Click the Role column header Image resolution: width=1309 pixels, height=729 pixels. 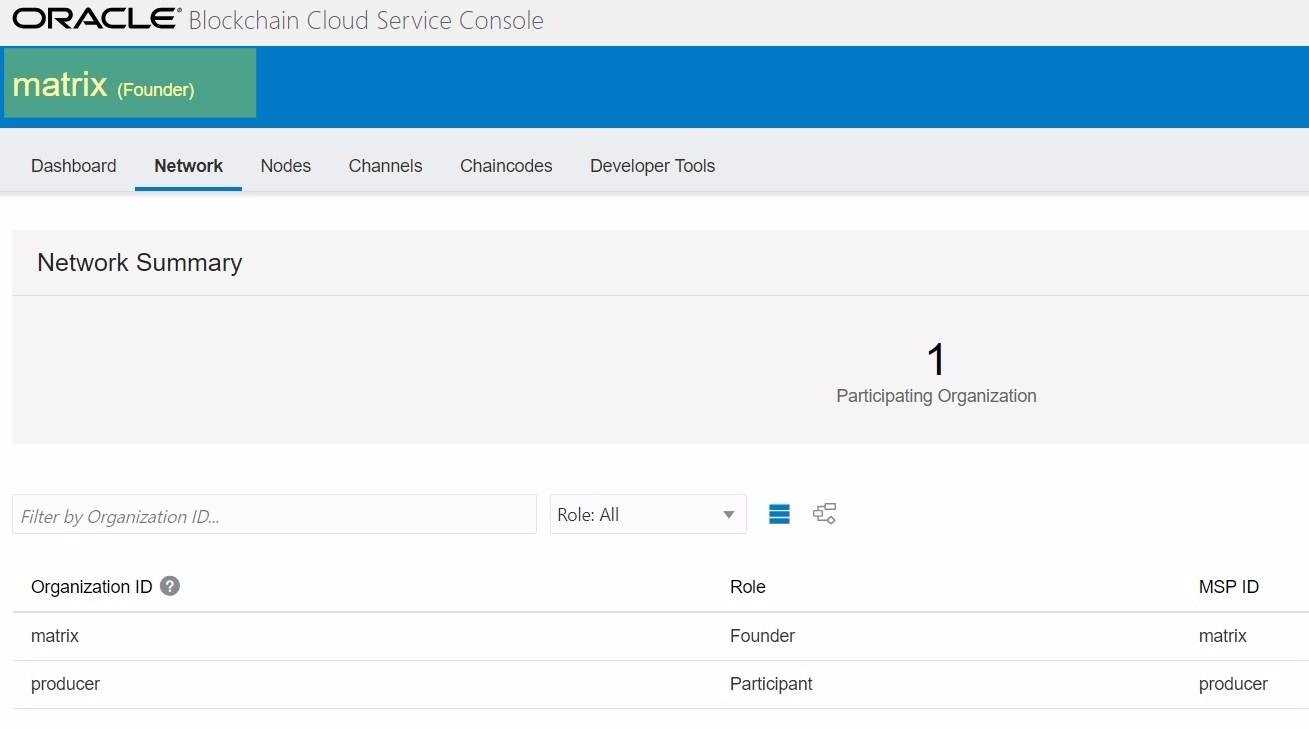pos(748,587)
